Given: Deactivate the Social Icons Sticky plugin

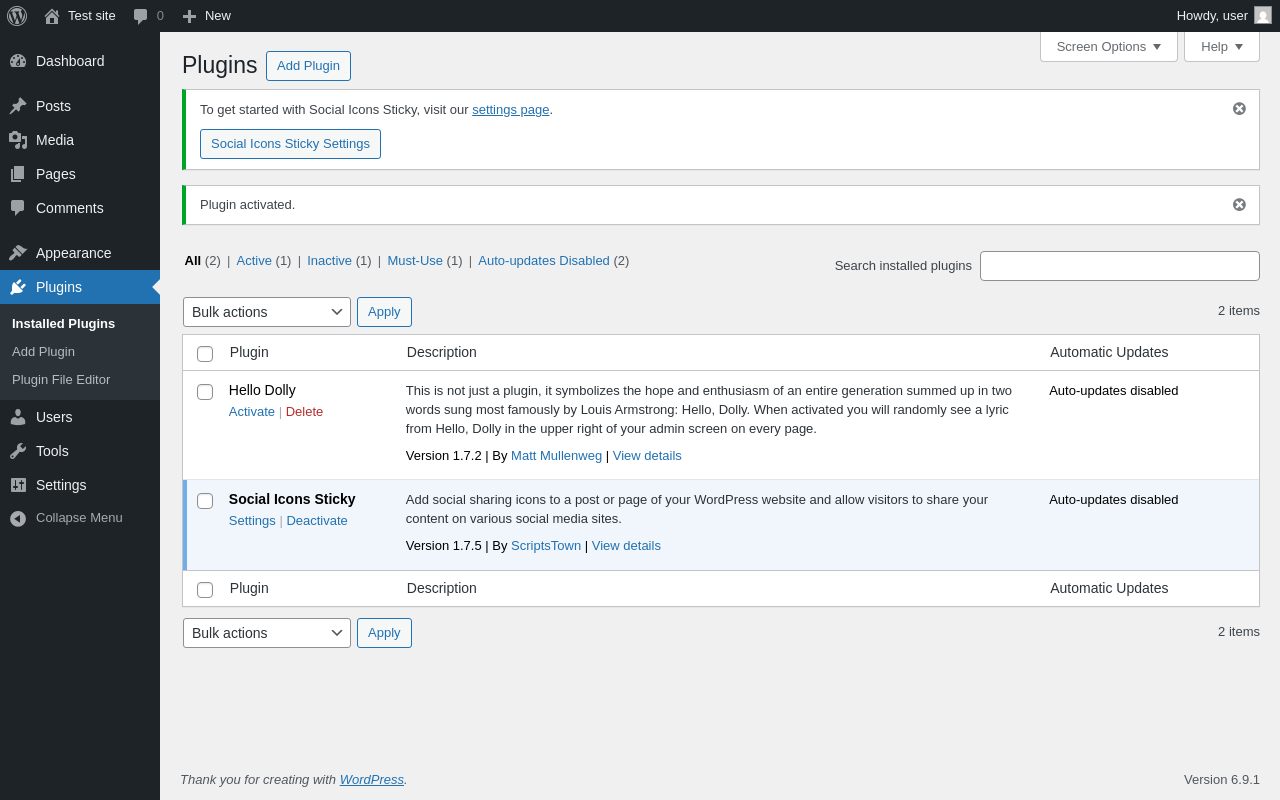Looking at the screenshot, I should point(317,521).
